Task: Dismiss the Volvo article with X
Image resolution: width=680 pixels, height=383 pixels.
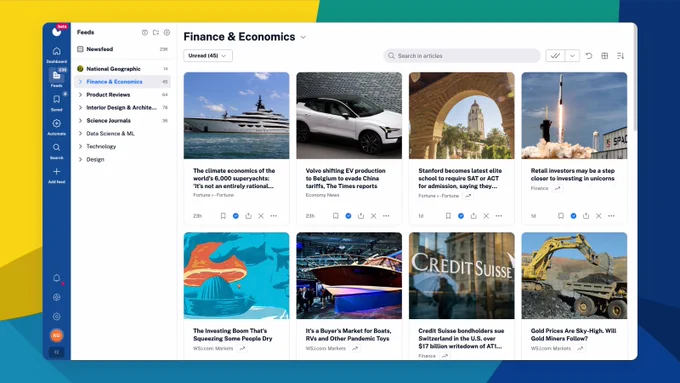Action: pos(373,216)
